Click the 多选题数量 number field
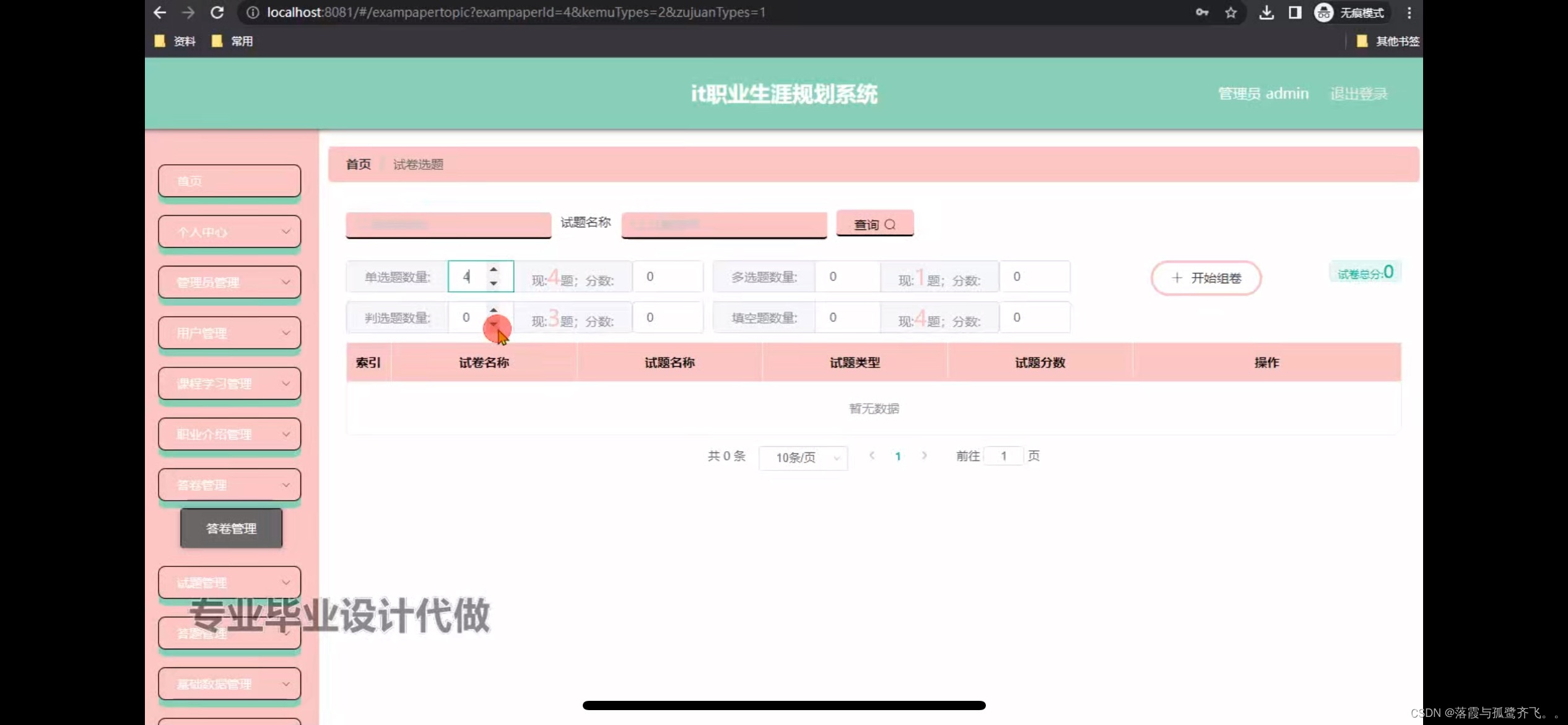The height and width of the screenshot is (725, 1568). coord(848,276)
